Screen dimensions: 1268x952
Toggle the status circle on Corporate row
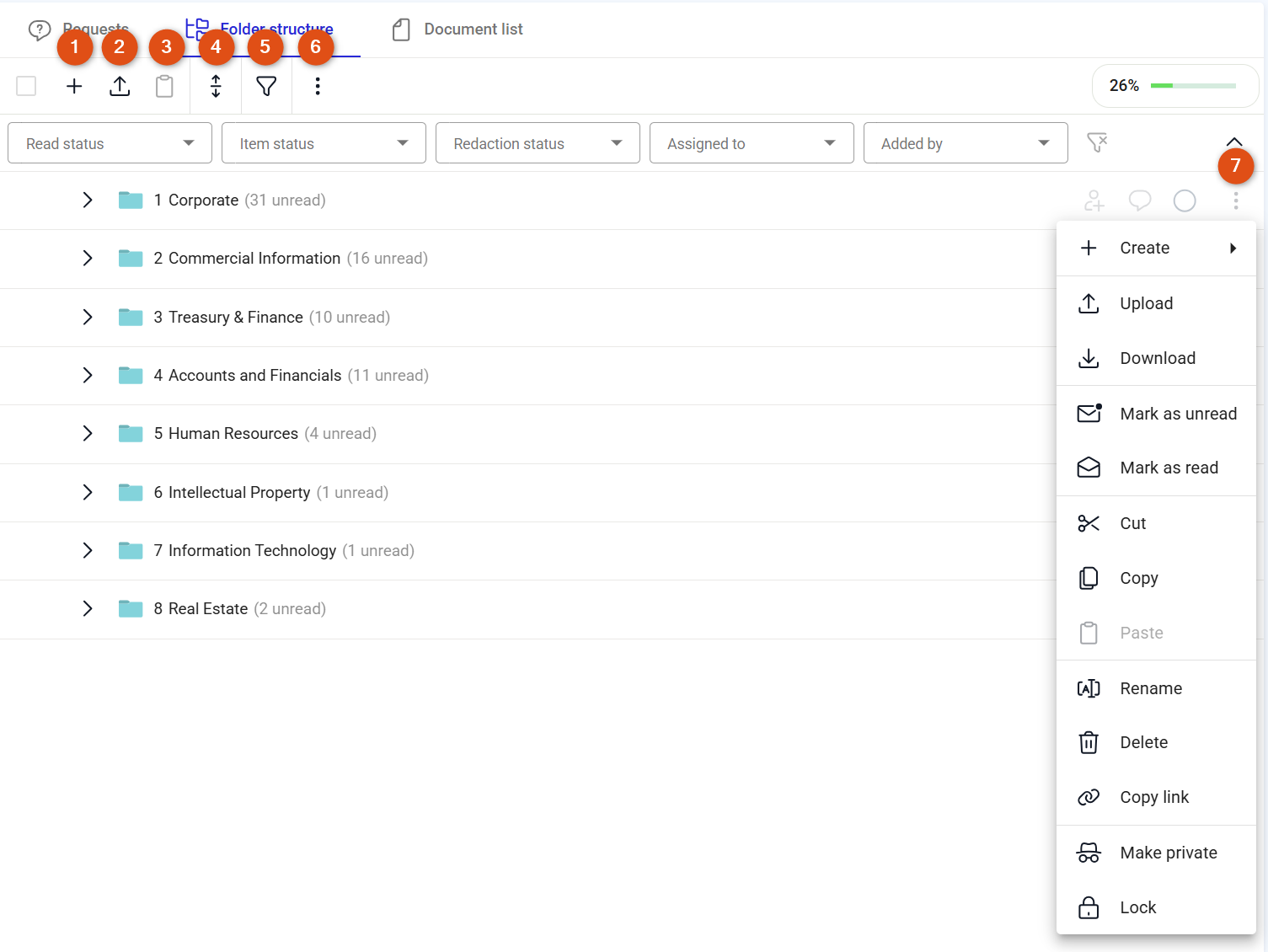tap(1185, 201)
